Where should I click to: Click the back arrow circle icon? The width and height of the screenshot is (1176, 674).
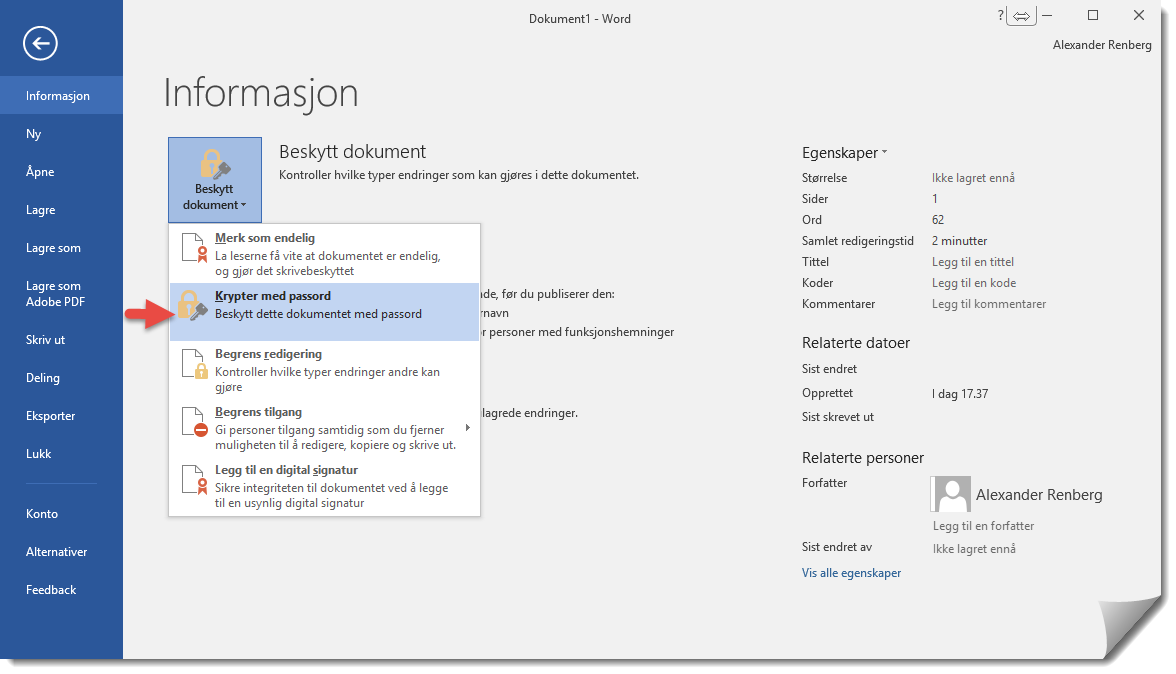pos(41,42)
